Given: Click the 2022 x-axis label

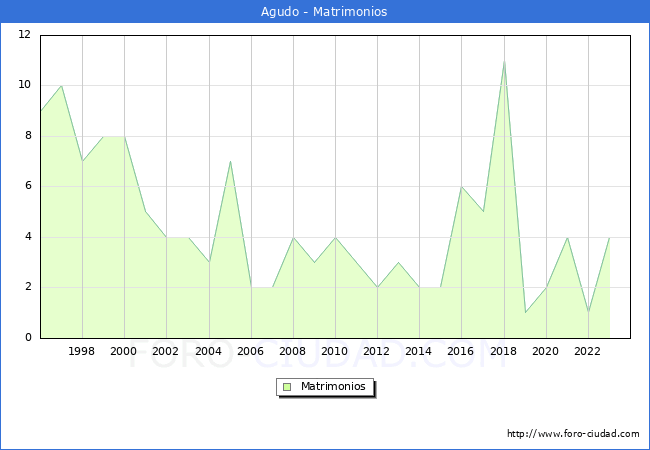Looking at the screenshot, I should tap(587, 351).
